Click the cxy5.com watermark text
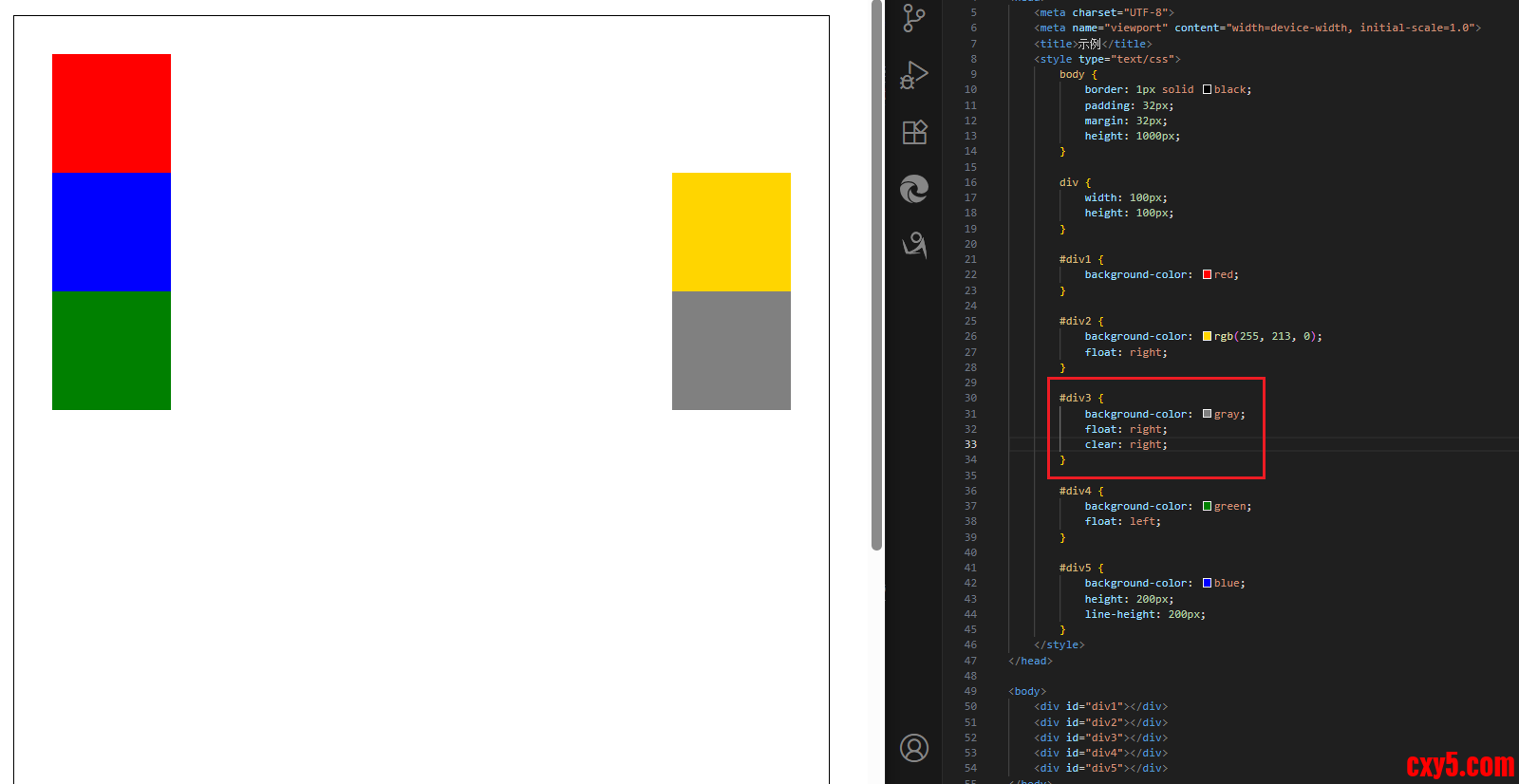Image resolution: width=1519 pixels, height=784 pixels. (1459, 765)
